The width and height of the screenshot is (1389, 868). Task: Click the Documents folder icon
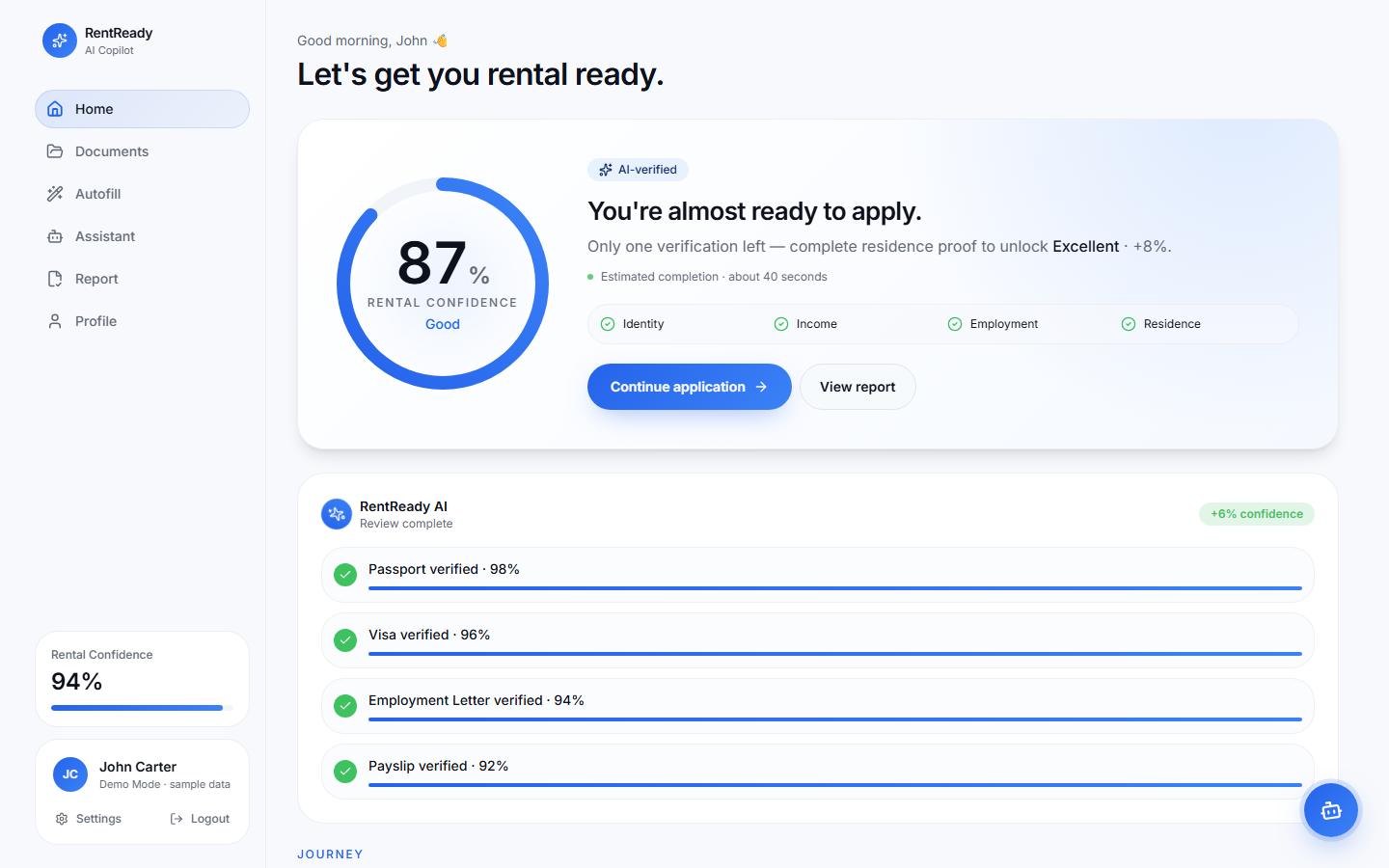tap(55, 151)
